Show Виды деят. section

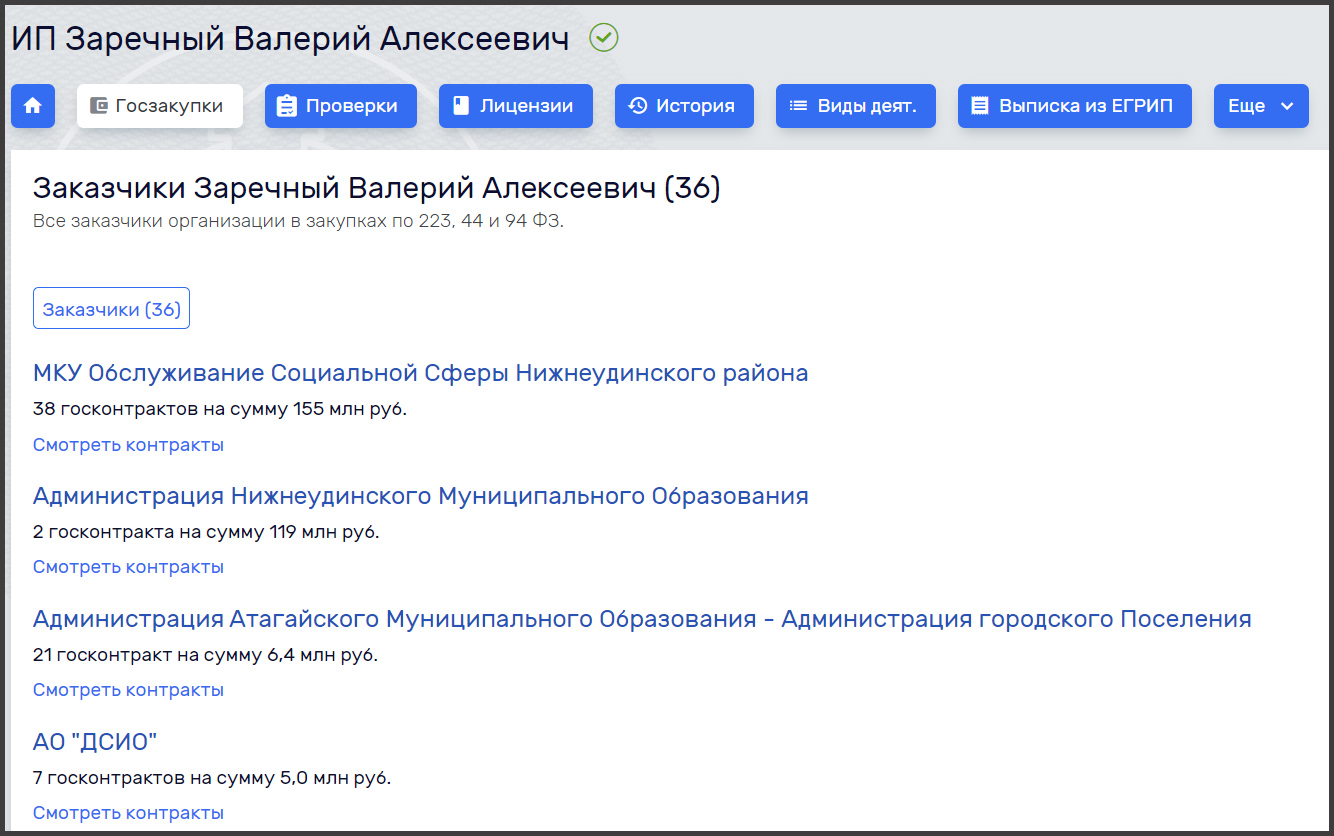[x=856, y=106]
